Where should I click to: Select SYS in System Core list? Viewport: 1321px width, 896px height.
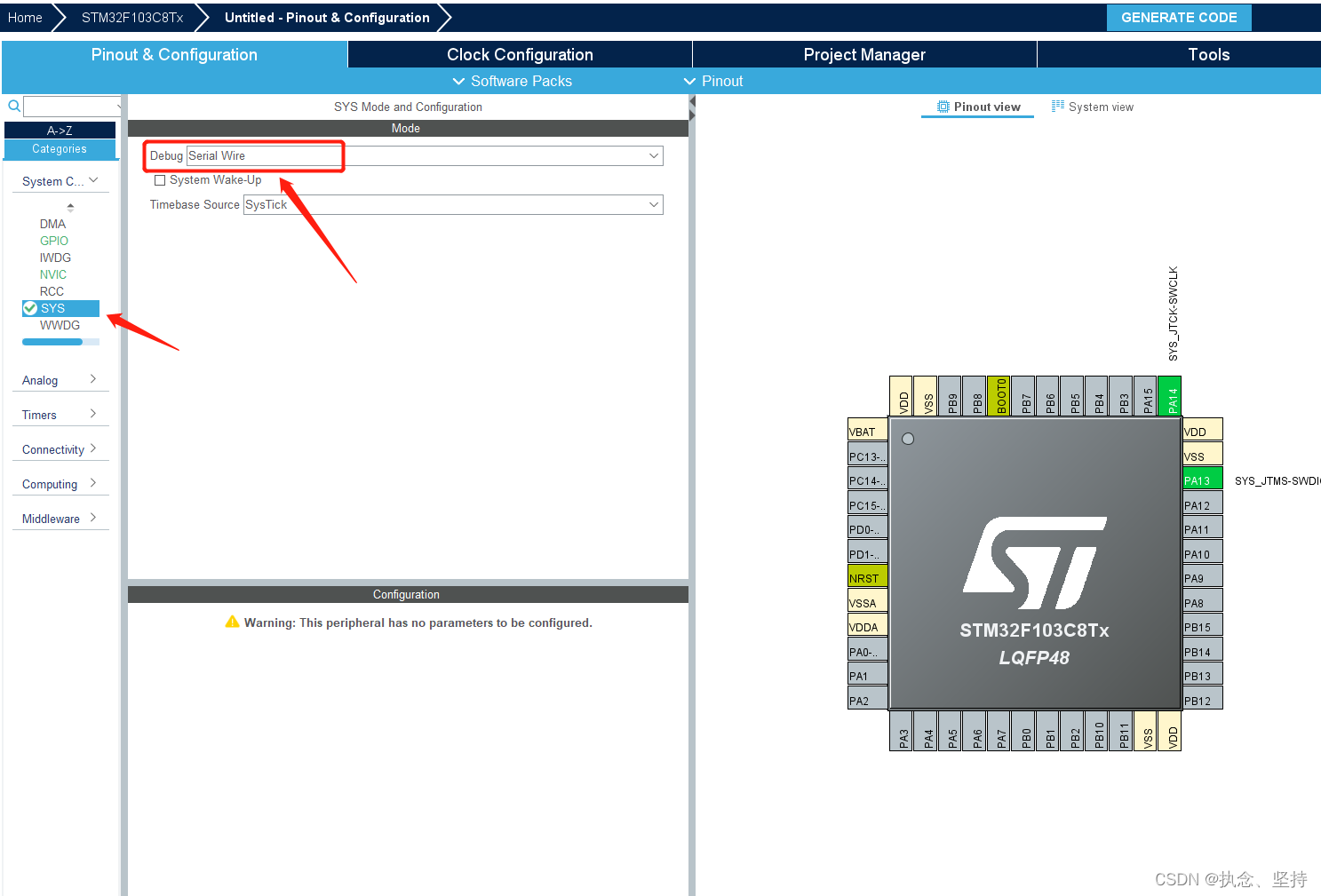tap(60, 308)
